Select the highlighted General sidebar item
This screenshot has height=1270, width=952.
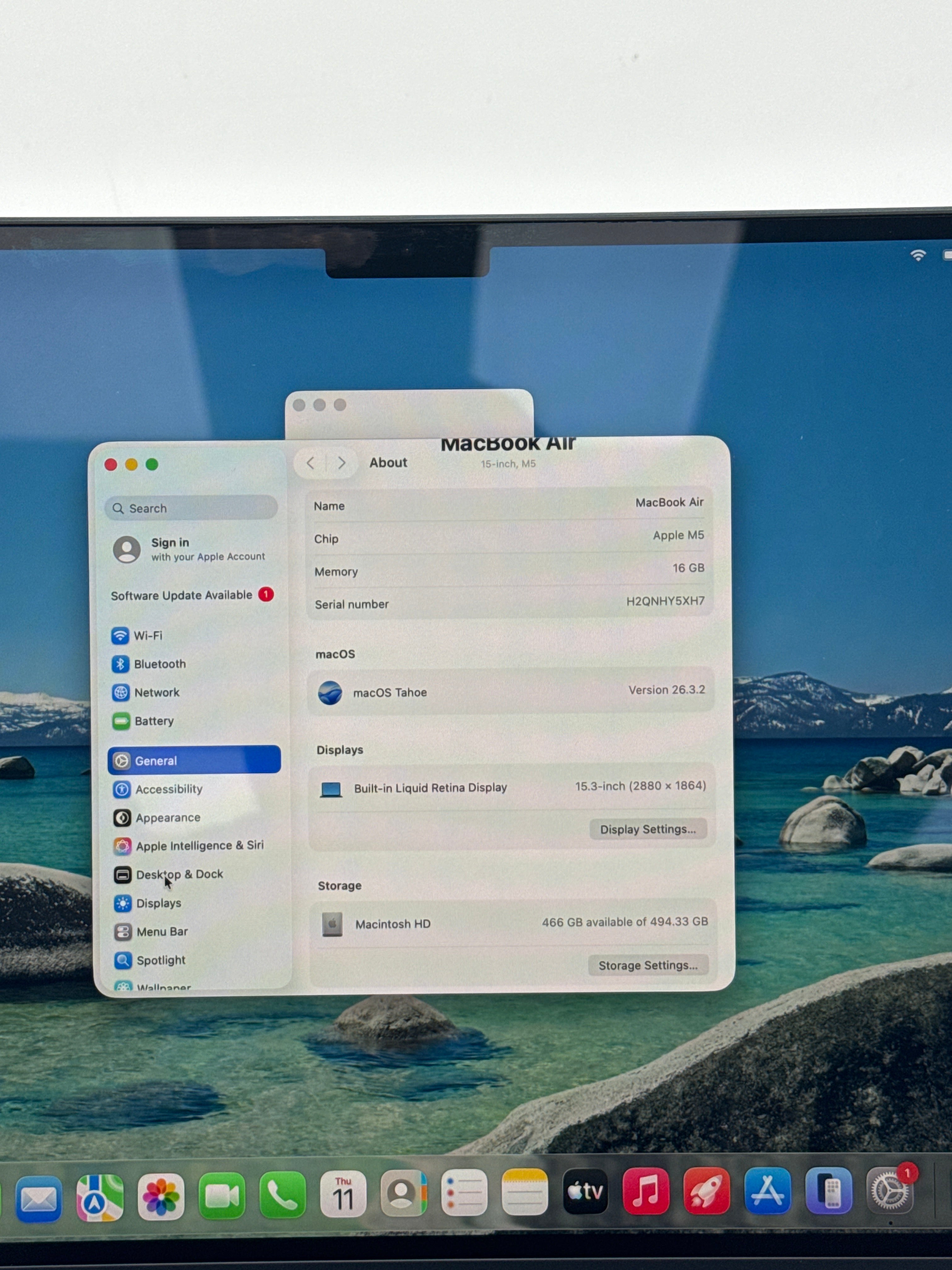click(x=194, y=760)
